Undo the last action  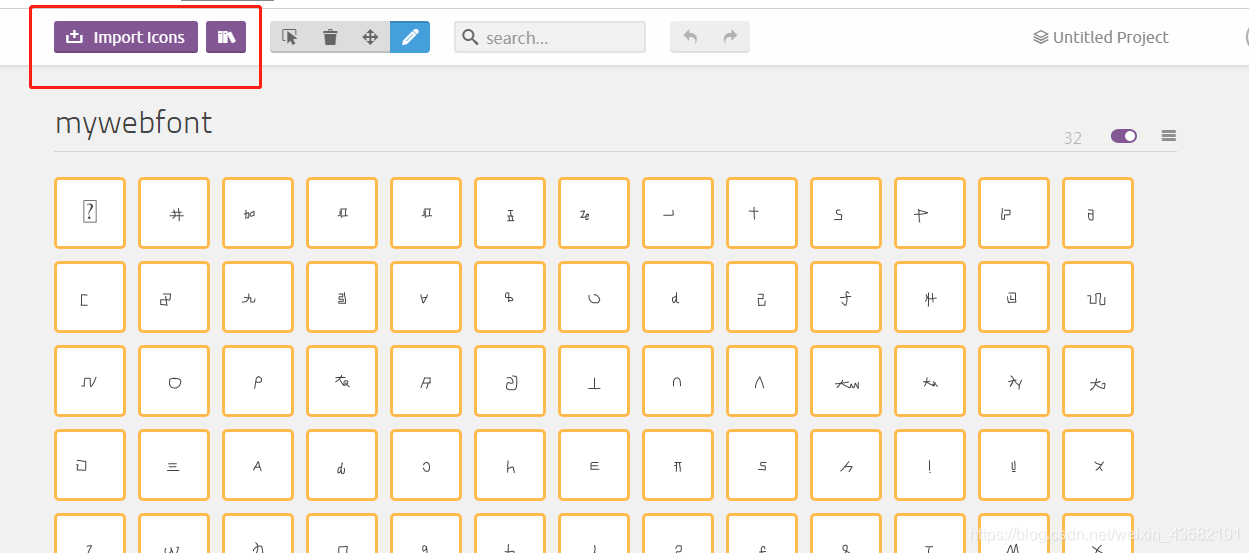point(690,37)
